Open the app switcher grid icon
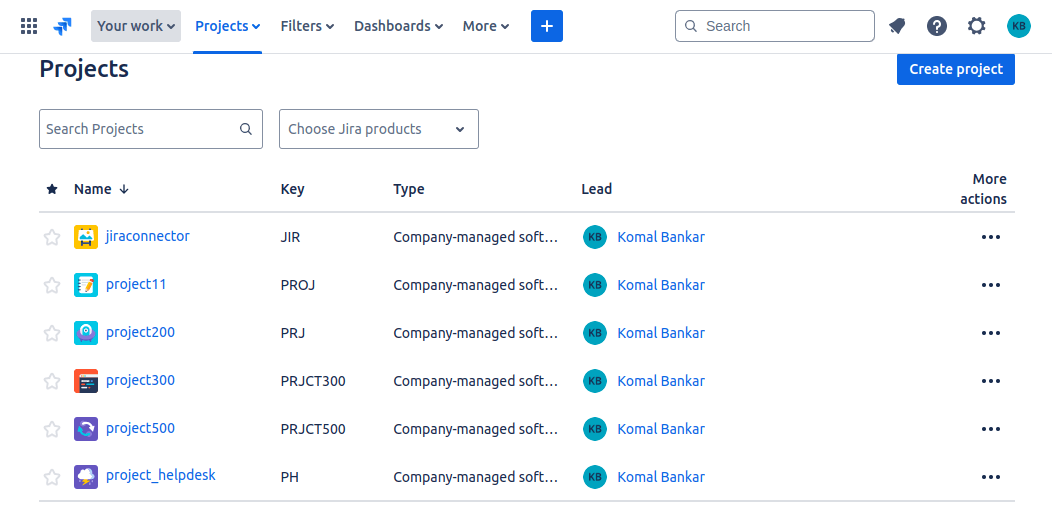 (29, 26)
